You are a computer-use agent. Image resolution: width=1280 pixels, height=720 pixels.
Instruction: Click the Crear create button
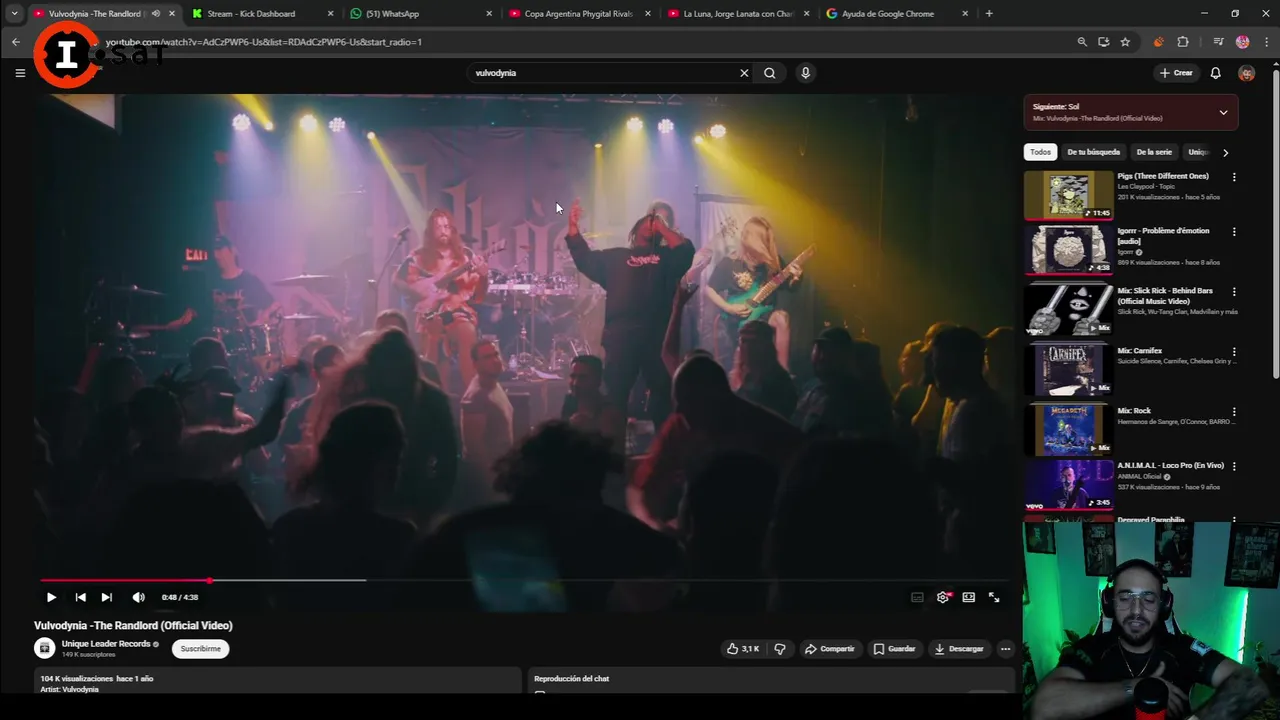[x=1176, y=73]
